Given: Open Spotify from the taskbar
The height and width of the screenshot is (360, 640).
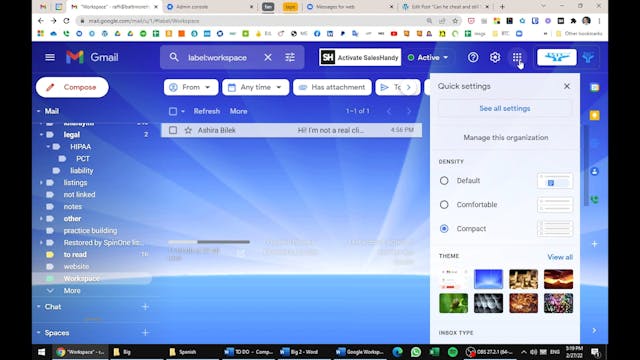Looking at the screenshot, I should [x=453, y=351].
